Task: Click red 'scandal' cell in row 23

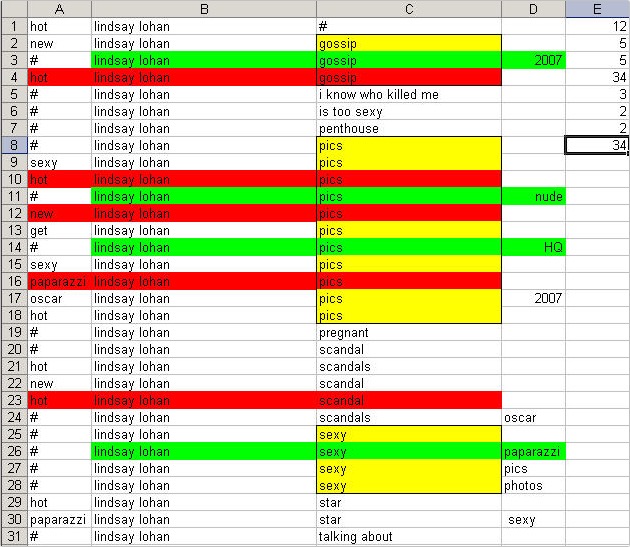Action: pos(409,400)
